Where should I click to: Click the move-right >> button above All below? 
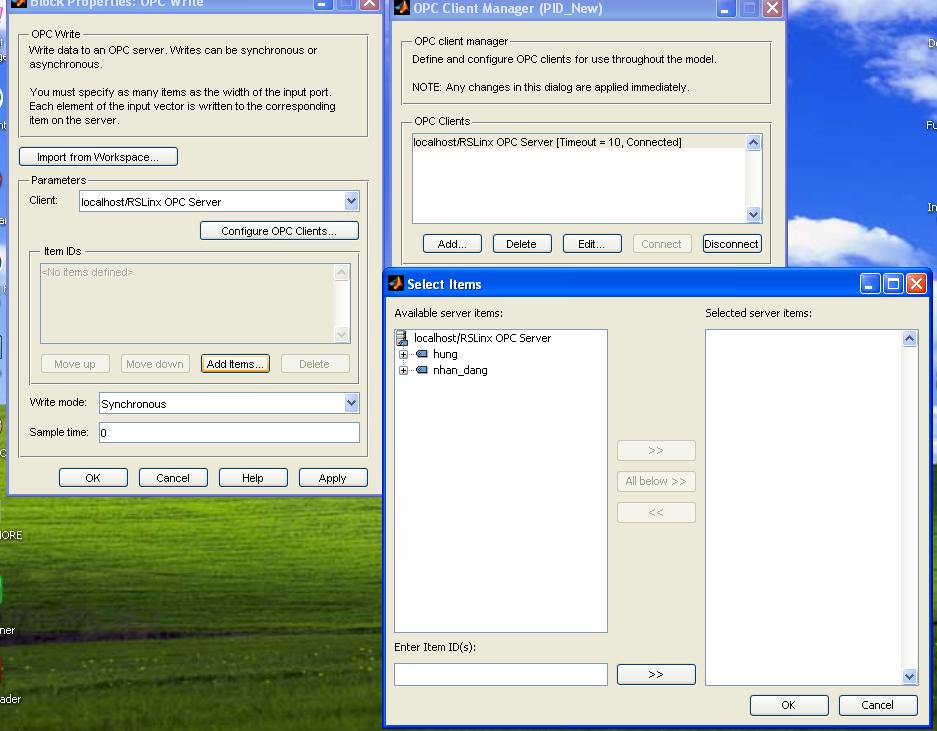656,450
